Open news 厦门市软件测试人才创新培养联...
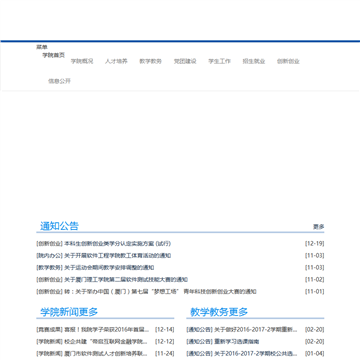The image size is (360, 360). click(x=106, y=354)
